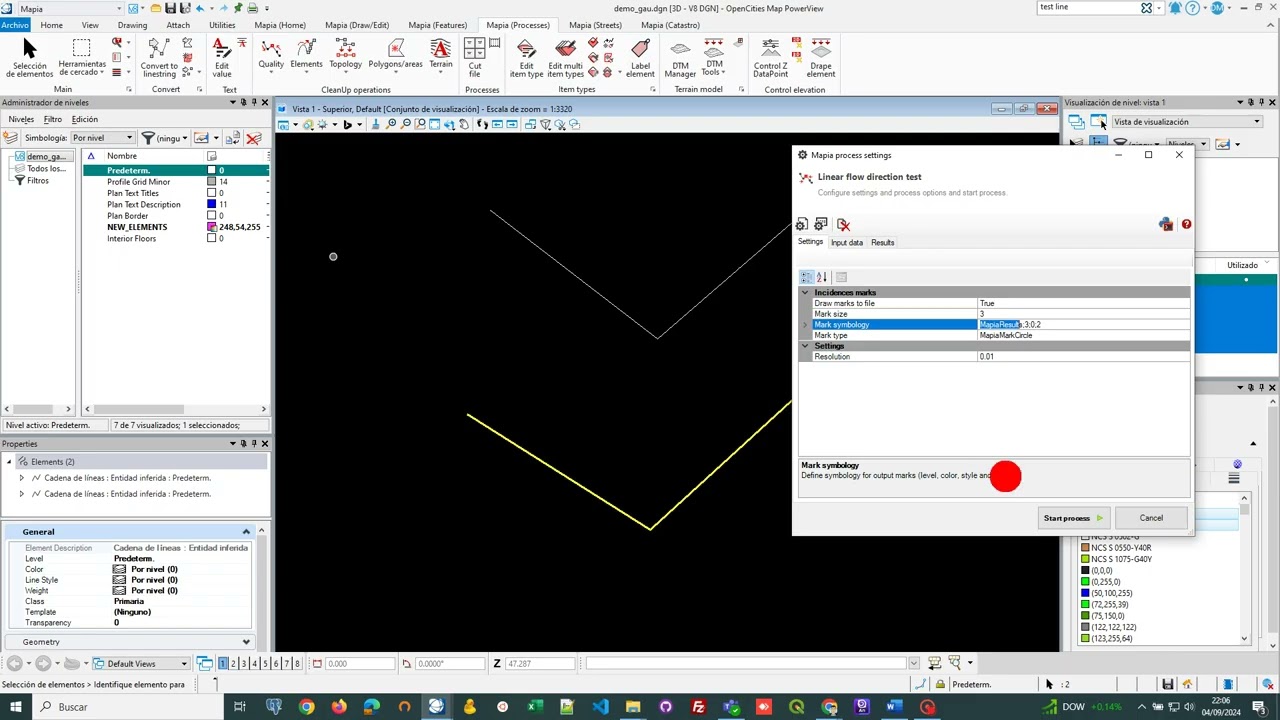
Task: Toggle checkbox beside NCS S 0550-Y40R
Action: (x=1085, y=548)
